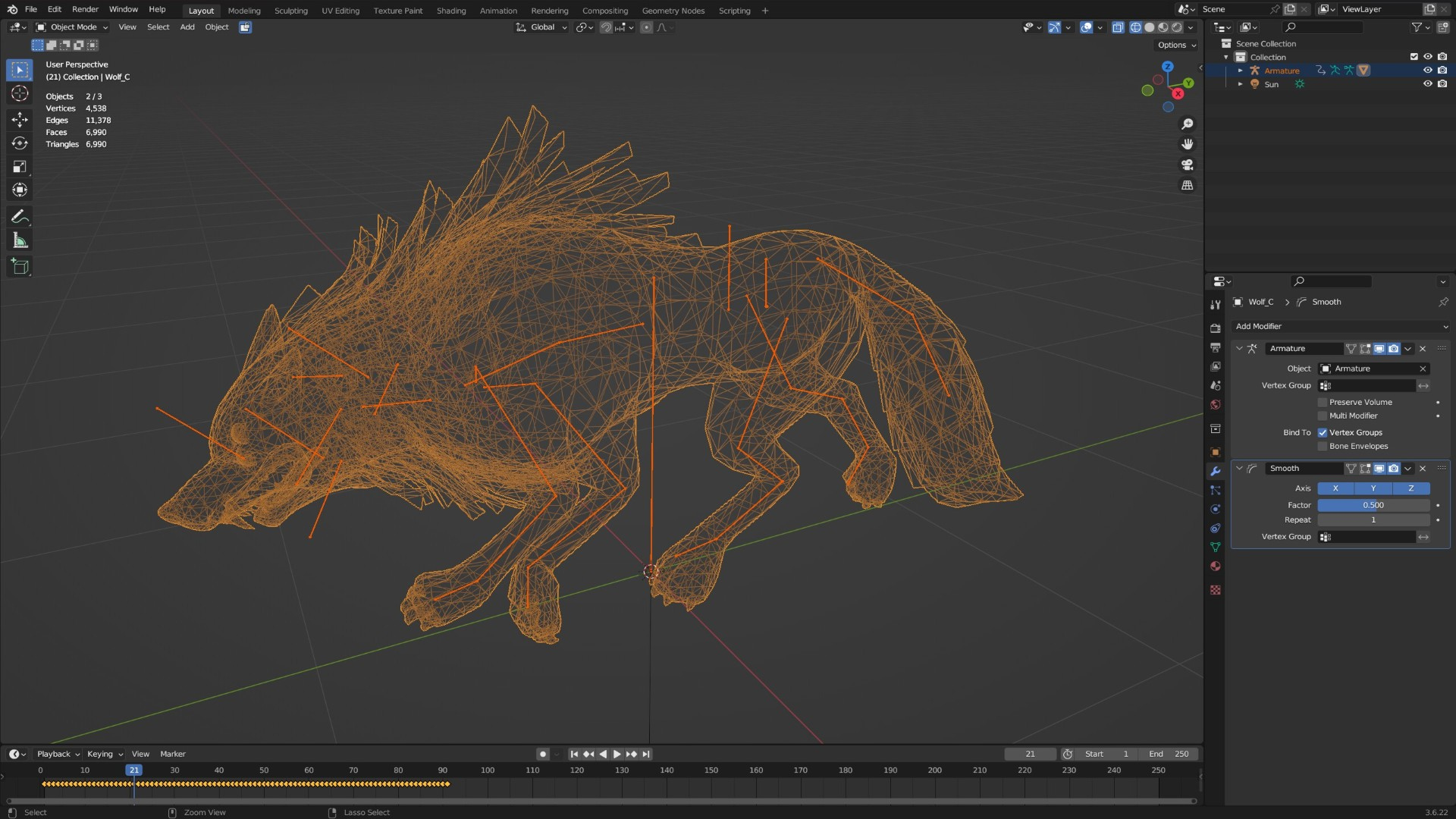The width and height of the screenshot is (1456, 819).
Task: Open the Object Mode dropdown
Action: tap(72, 27)
